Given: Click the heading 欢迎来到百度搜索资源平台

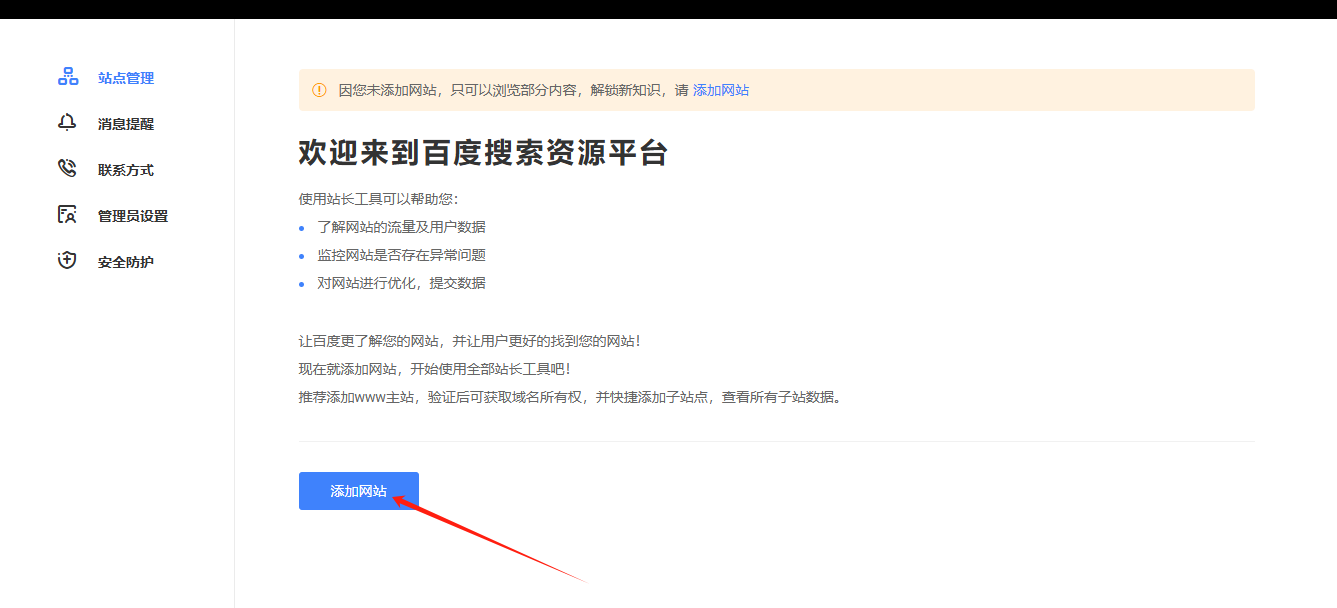Looking at the screenshot, I should pyautogui.click(x=483, y=153).
